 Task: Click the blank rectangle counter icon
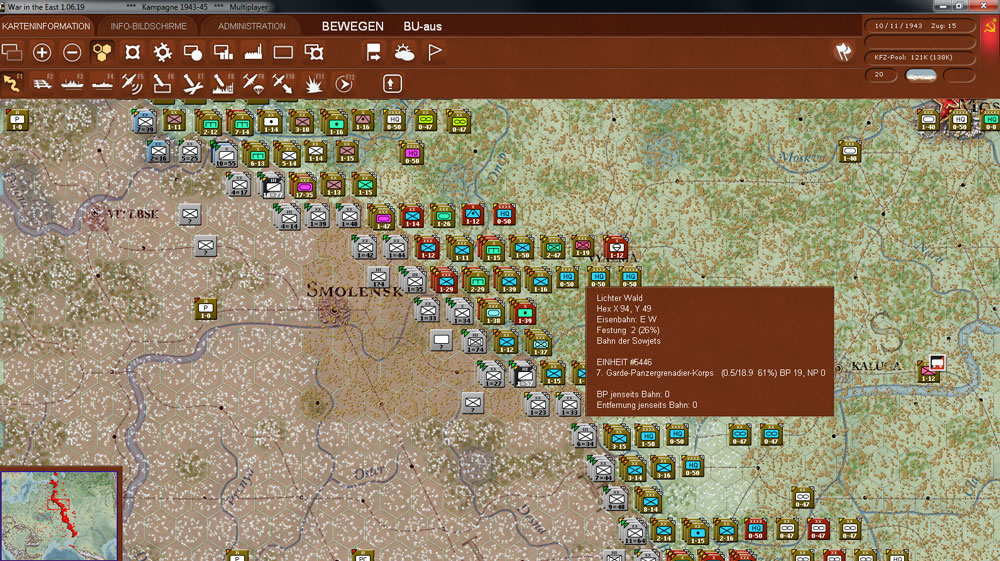[x=283, y=52]
